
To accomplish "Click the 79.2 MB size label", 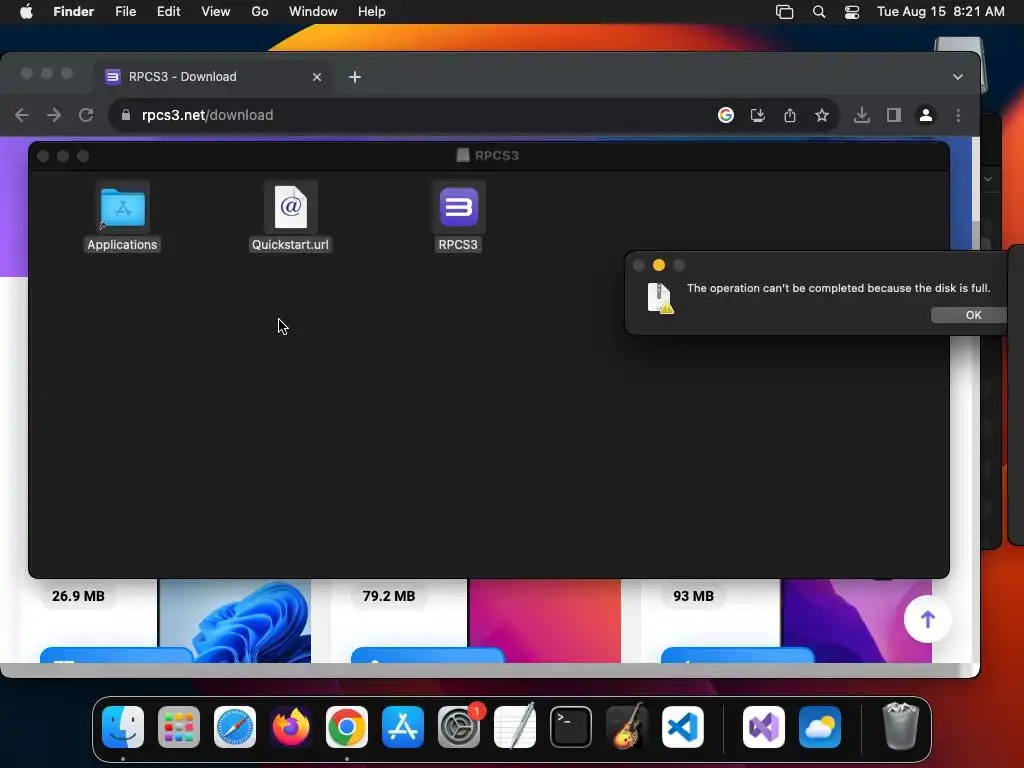I will (x=389, y=596).
